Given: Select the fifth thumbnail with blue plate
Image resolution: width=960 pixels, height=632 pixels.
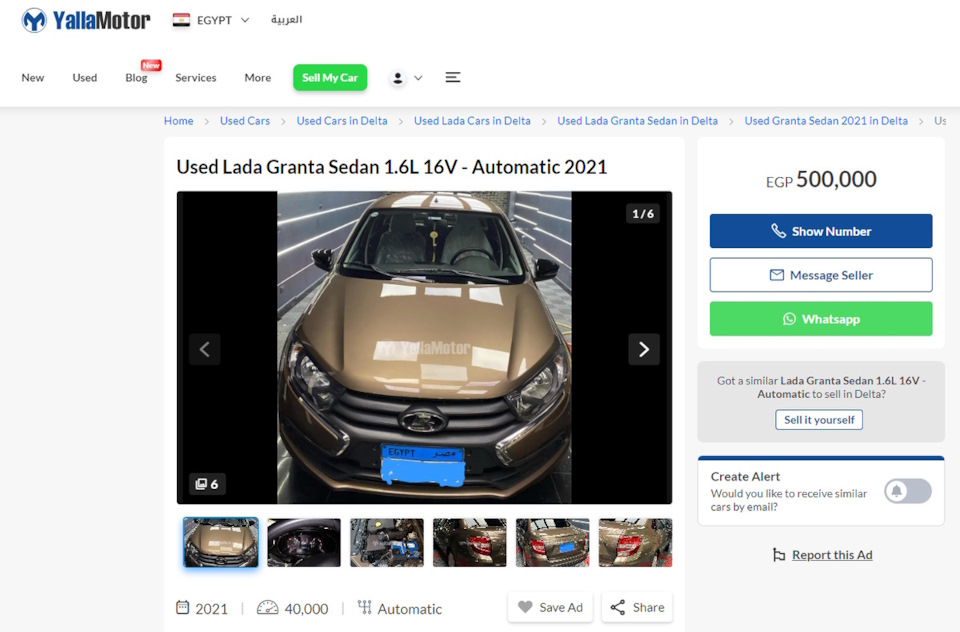Looking at the screenshot, I should pyautogui.click(x=553, y=542).
